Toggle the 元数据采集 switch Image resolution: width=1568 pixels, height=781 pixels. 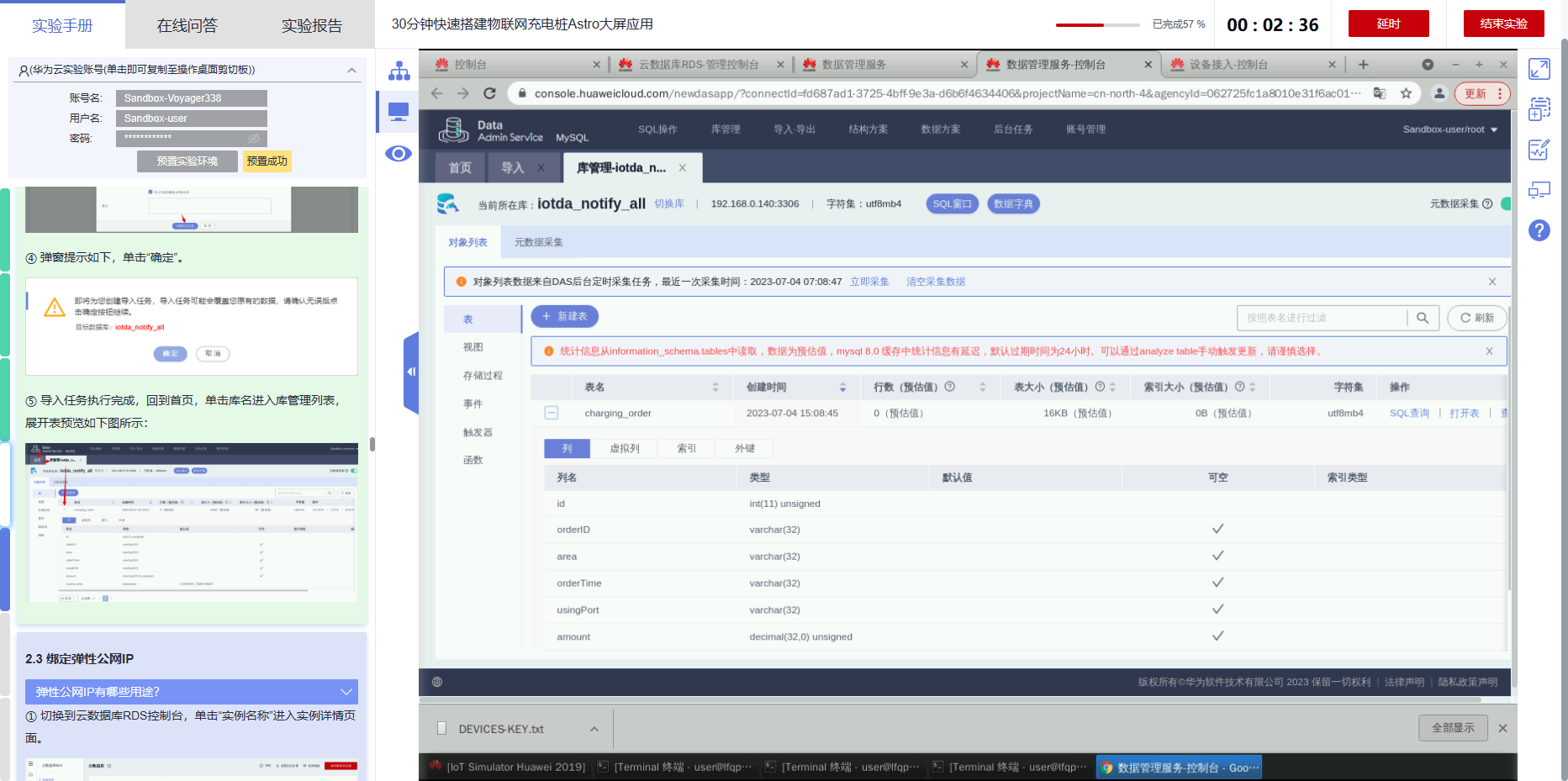1506,203
